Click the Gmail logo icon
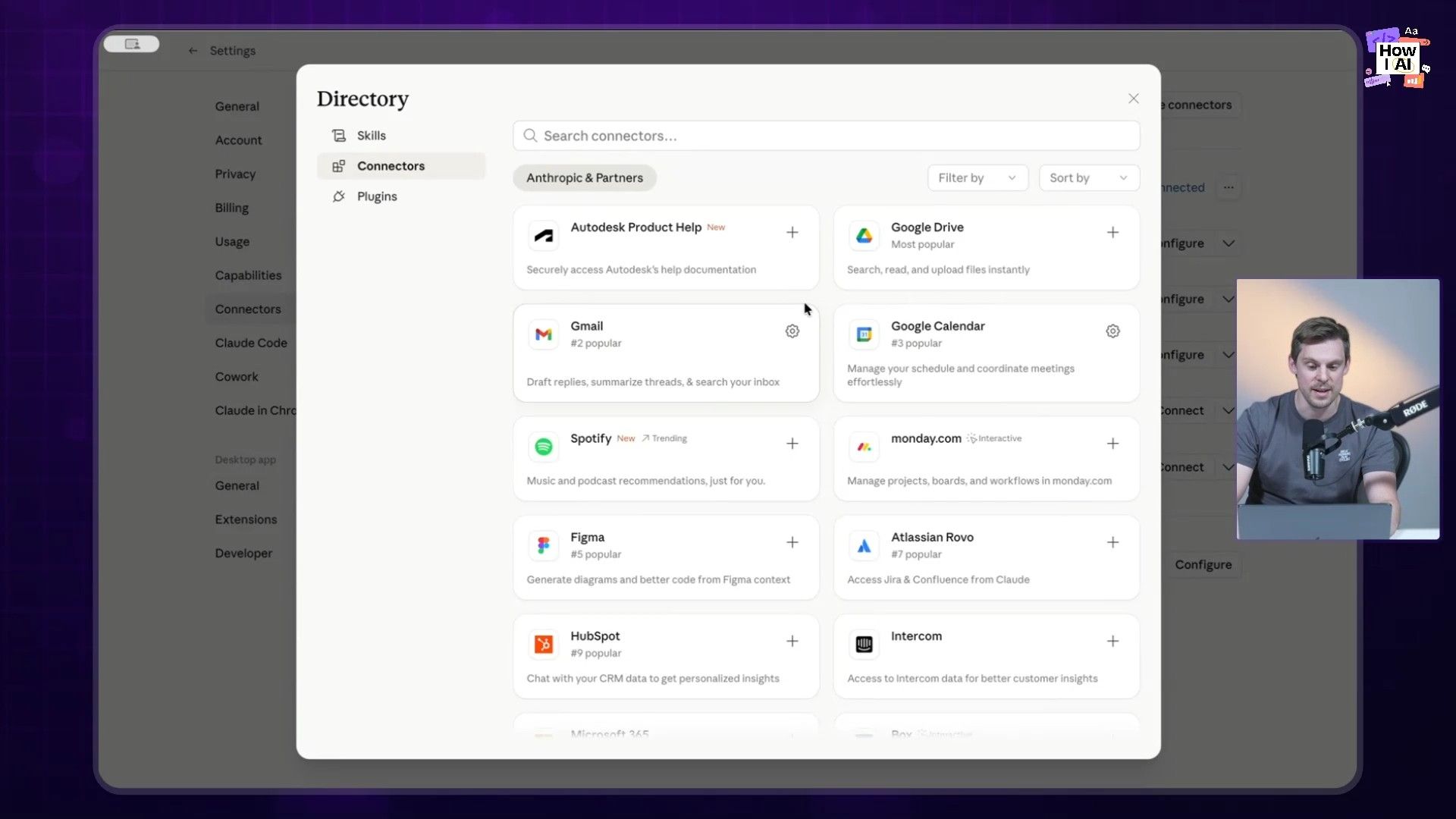 coord(544,334)
